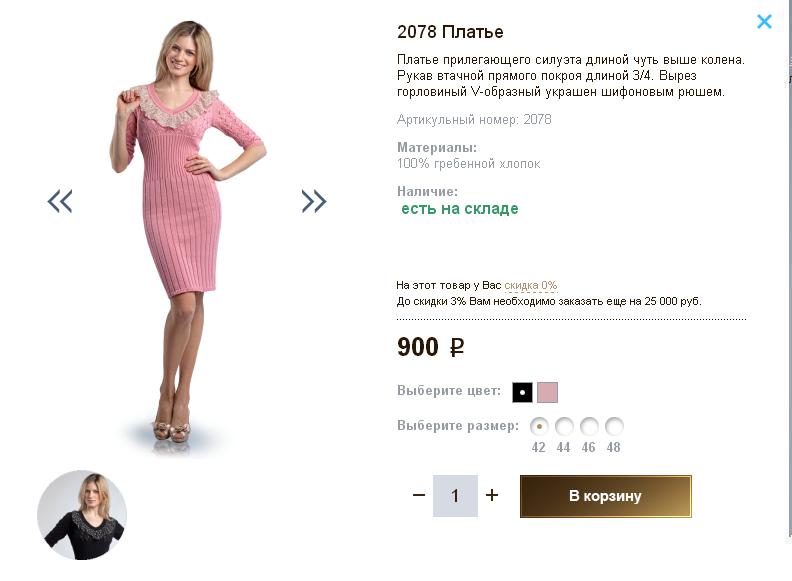Click the large pink dress photo
The image size is (792, 581).
tap(185, 230)
